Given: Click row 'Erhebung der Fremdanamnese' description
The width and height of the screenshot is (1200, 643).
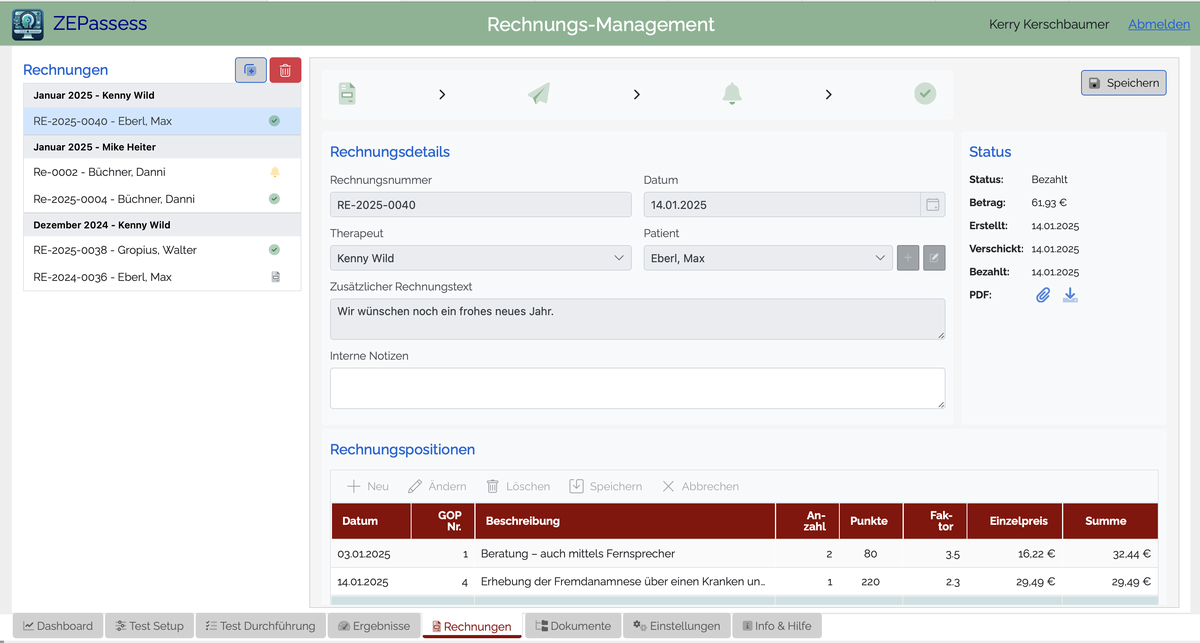Looking at the screenshot, I should tap(623, 581).
